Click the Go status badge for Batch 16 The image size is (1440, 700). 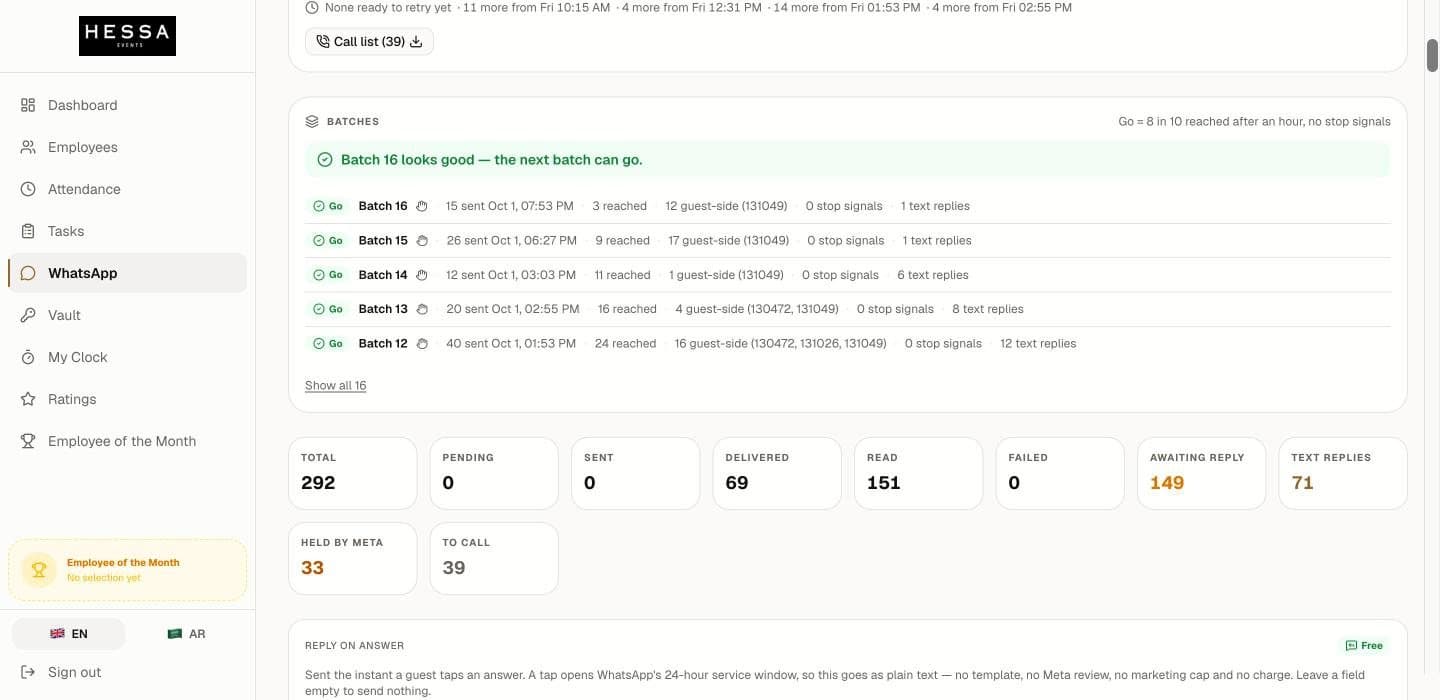(328, 206)
